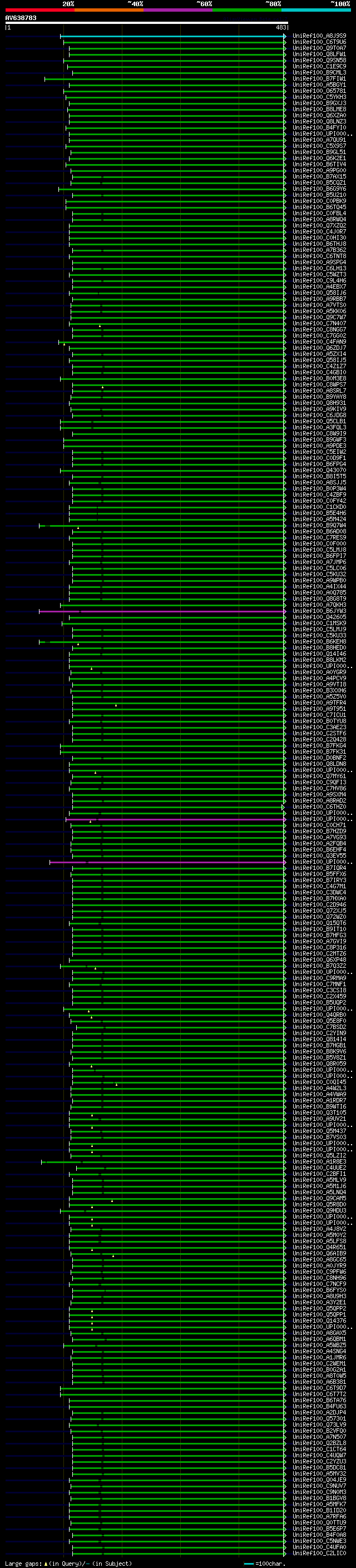Click the red ~20% identity legend segment

(x=39, y=10)
